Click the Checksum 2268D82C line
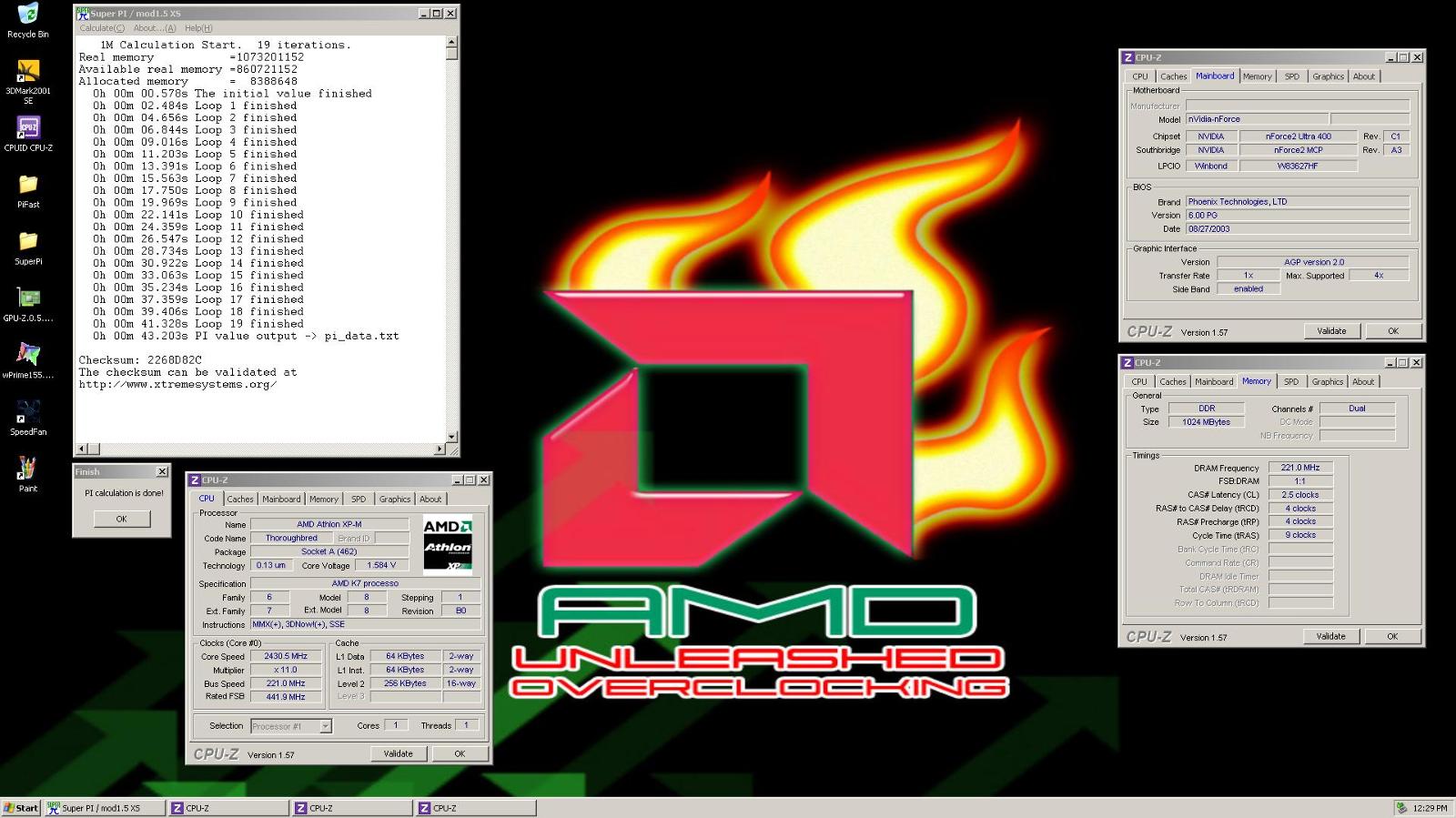1456x818 pixels. 140,360
